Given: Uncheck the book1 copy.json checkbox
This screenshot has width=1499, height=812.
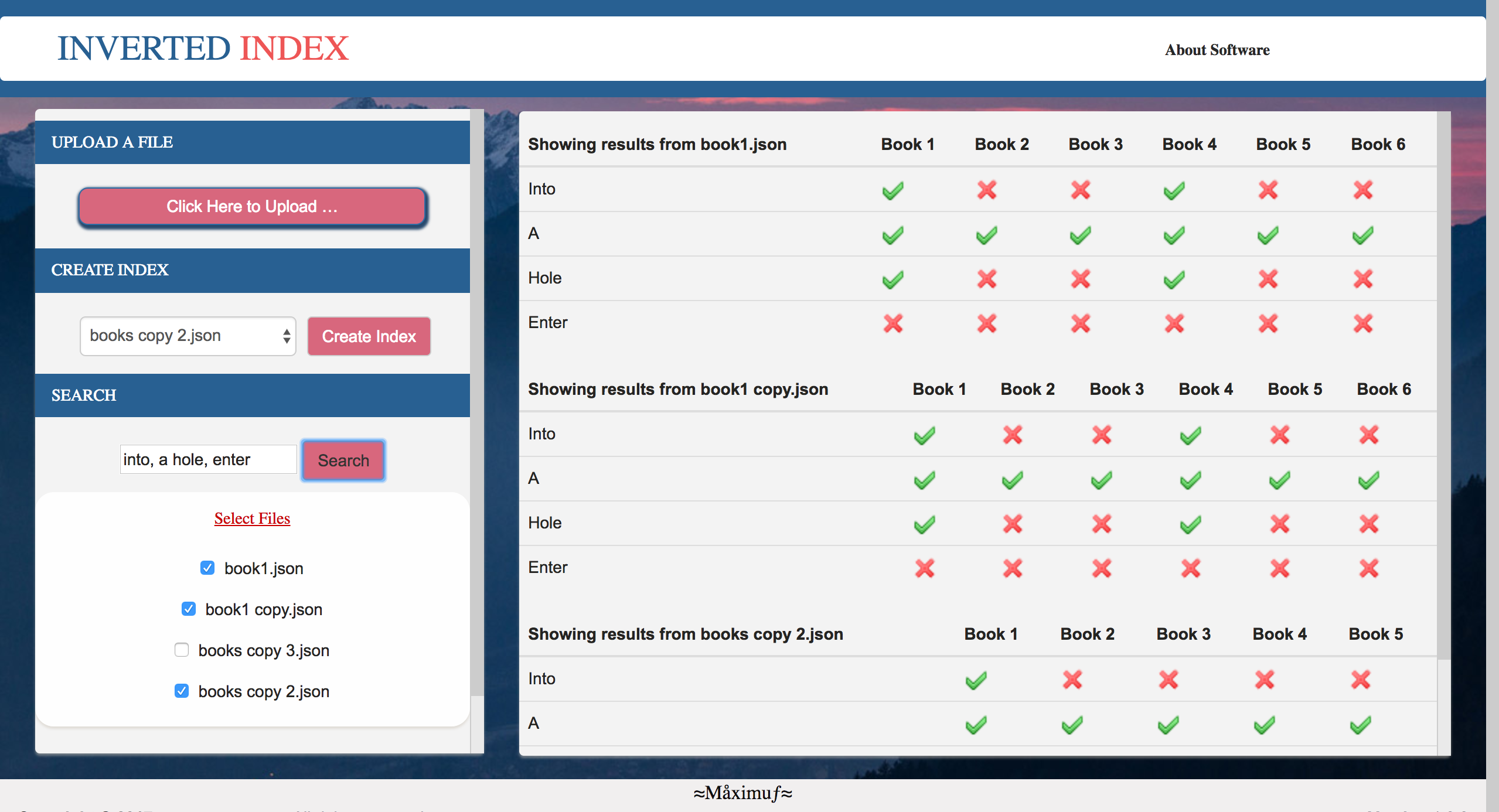Looking at the screenshot, I should [189, 609].
